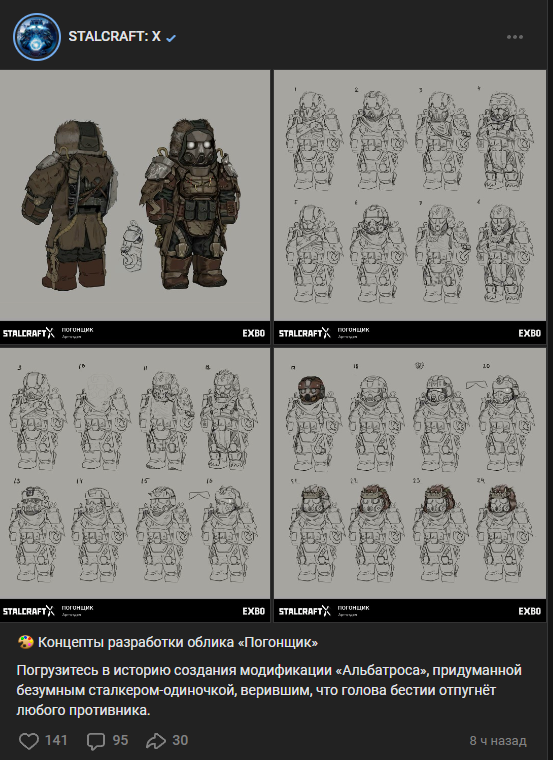Click the blue verified checkmark badge

171,38
